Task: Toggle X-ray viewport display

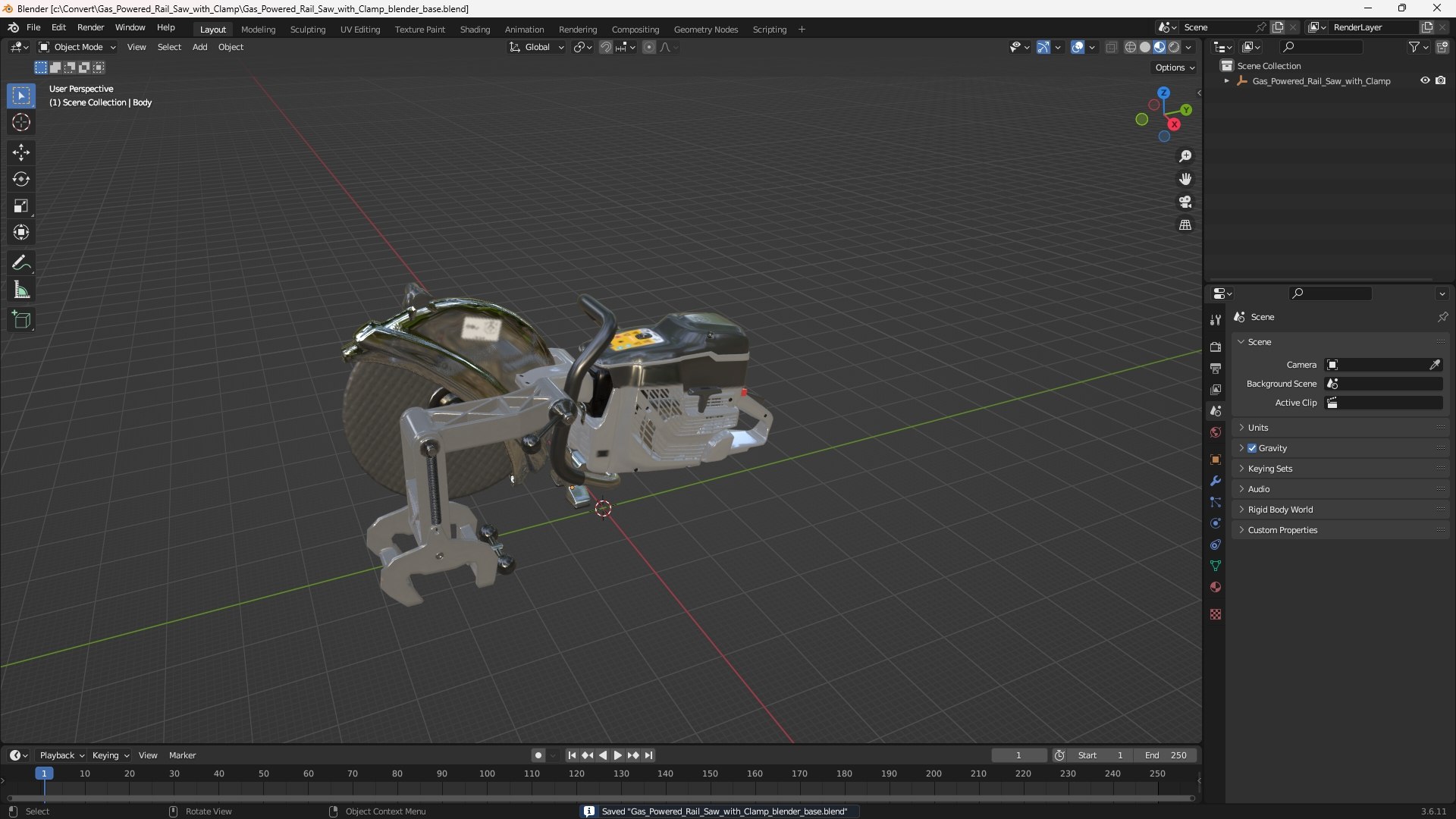Action: pyautogui.click(x=1111, y=47)
